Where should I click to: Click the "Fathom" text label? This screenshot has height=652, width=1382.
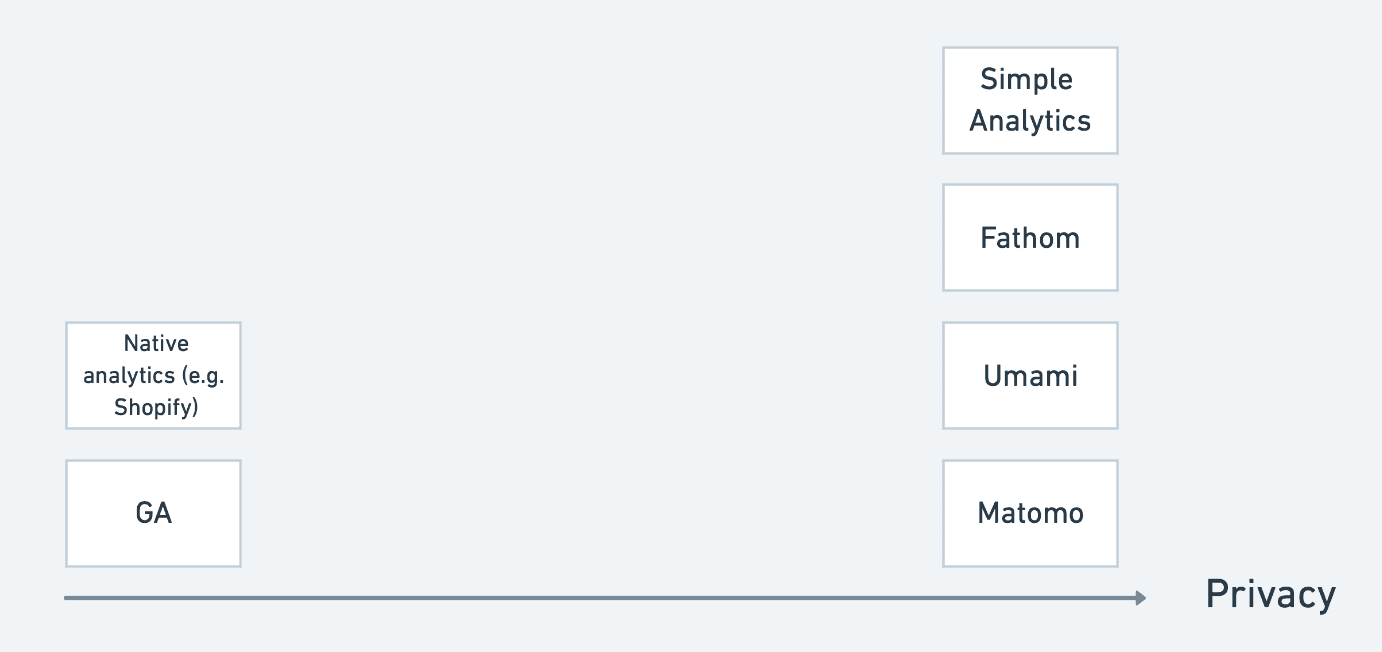[x=1030, y=238]
